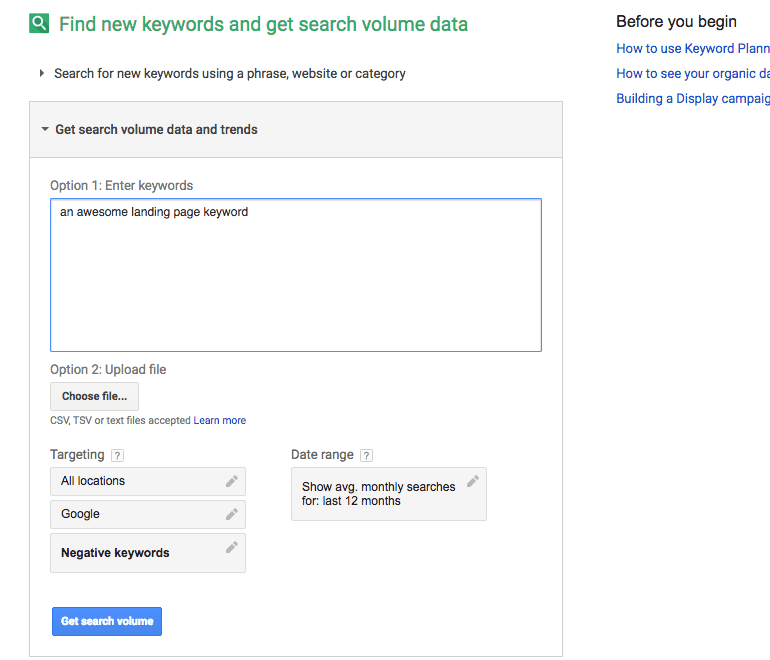This screenshot has height=660, width=770.
Task: Click the Get search volume button
Action: [x=107, y=621]
